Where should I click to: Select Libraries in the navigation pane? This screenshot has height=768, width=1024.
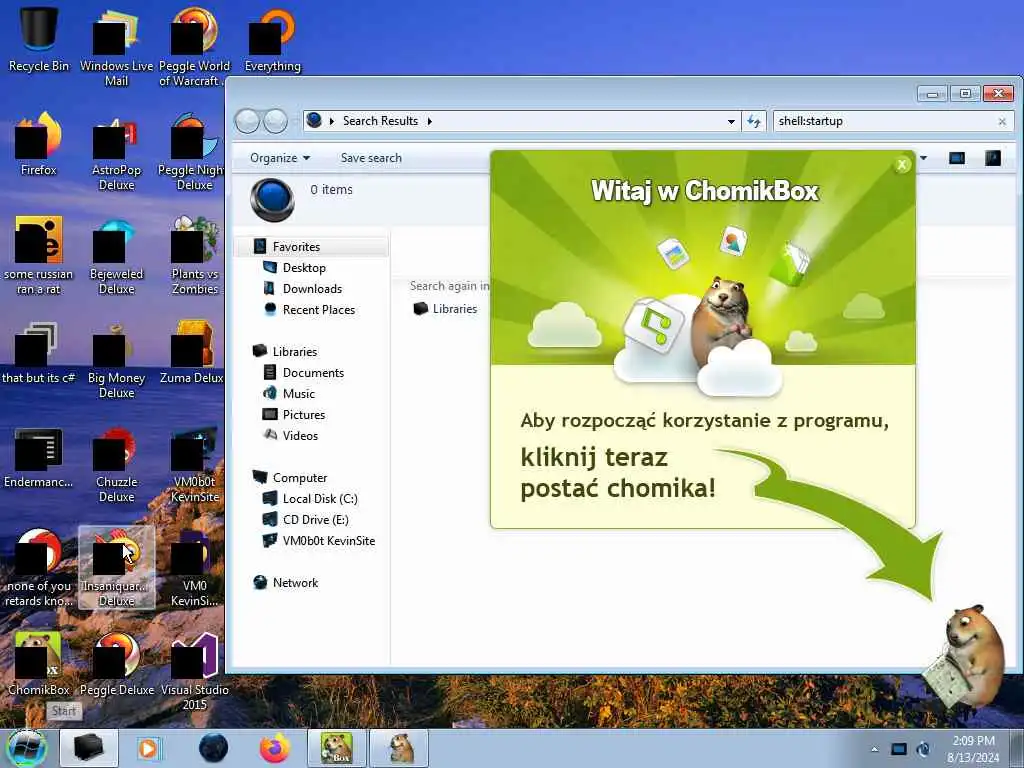coord(295,351)
